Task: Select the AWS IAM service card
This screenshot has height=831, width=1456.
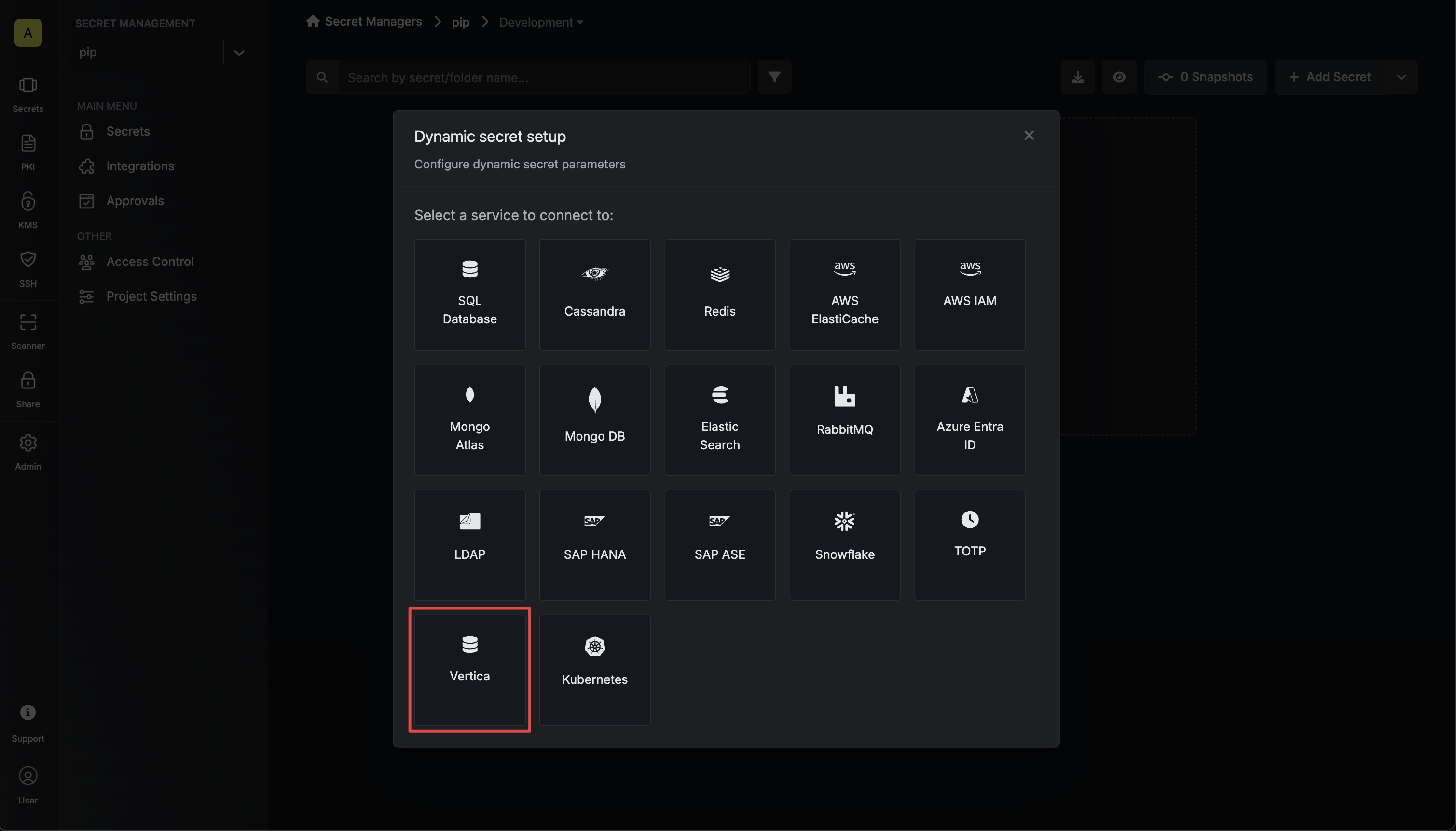Action: (969, 294)
